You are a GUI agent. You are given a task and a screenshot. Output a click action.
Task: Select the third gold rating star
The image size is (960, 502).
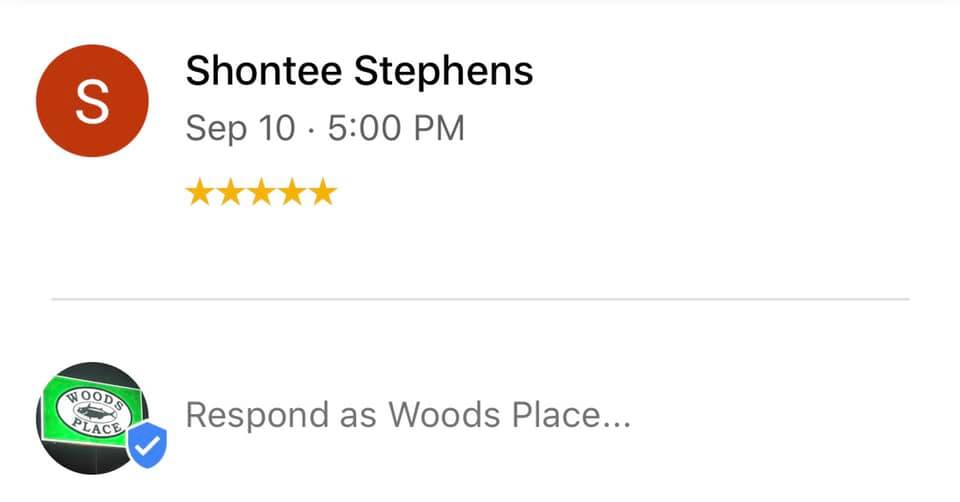tap(261, 192)
